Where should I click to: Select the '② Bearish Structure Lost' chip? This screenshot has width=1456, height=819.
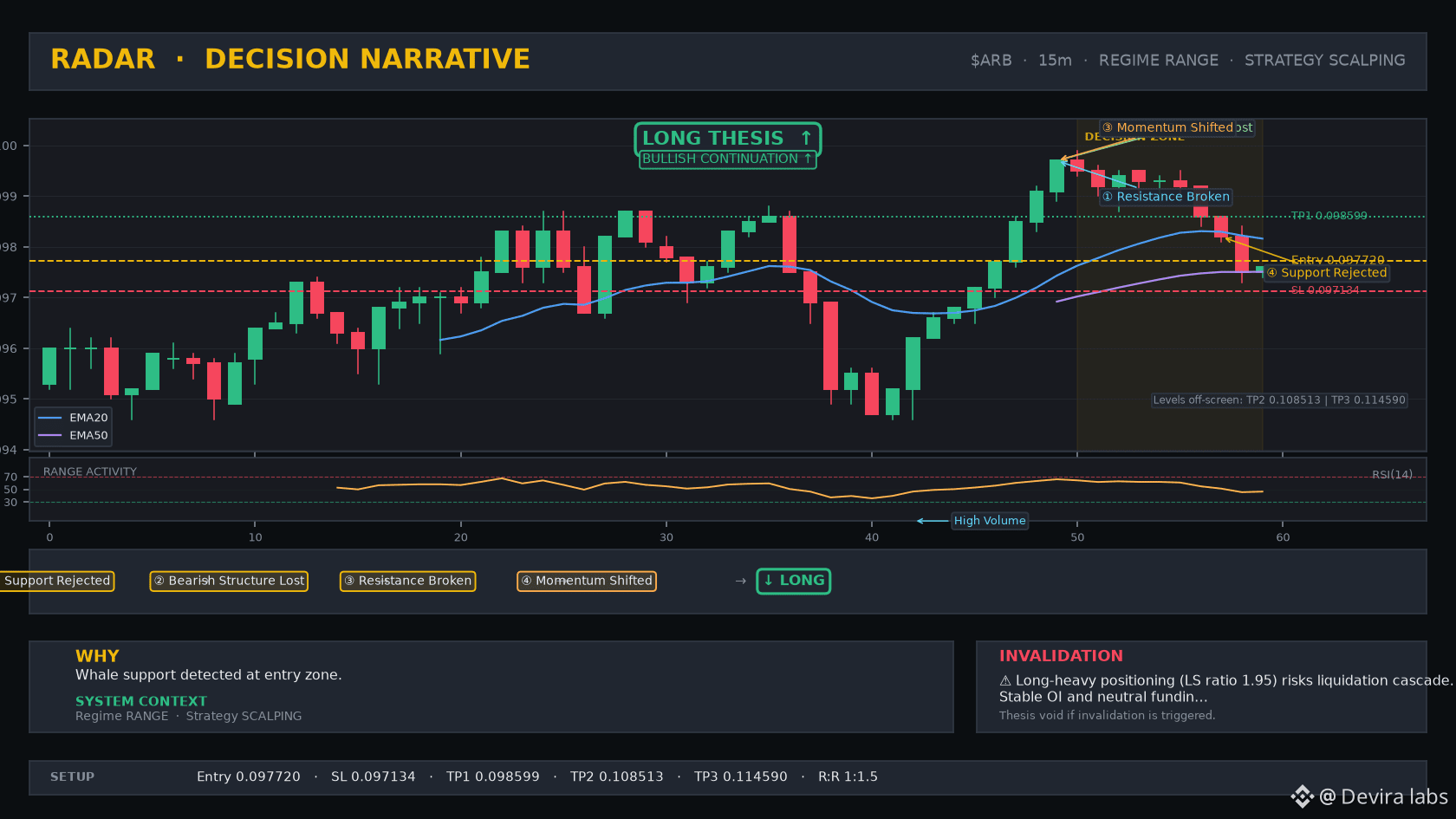(229, 581)
